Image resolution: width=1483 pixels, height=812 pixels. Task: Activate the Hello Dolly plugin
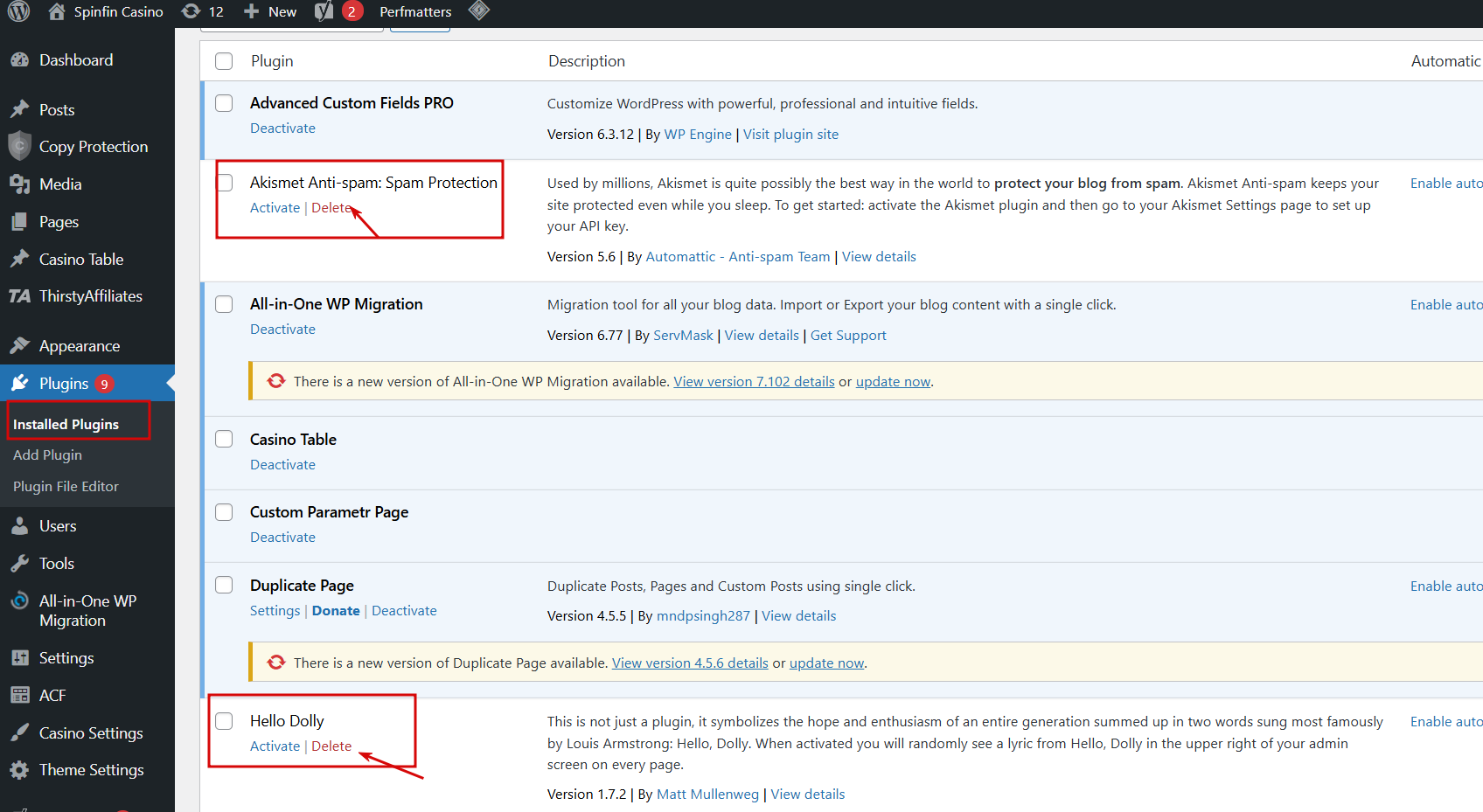tap(275, 746)
